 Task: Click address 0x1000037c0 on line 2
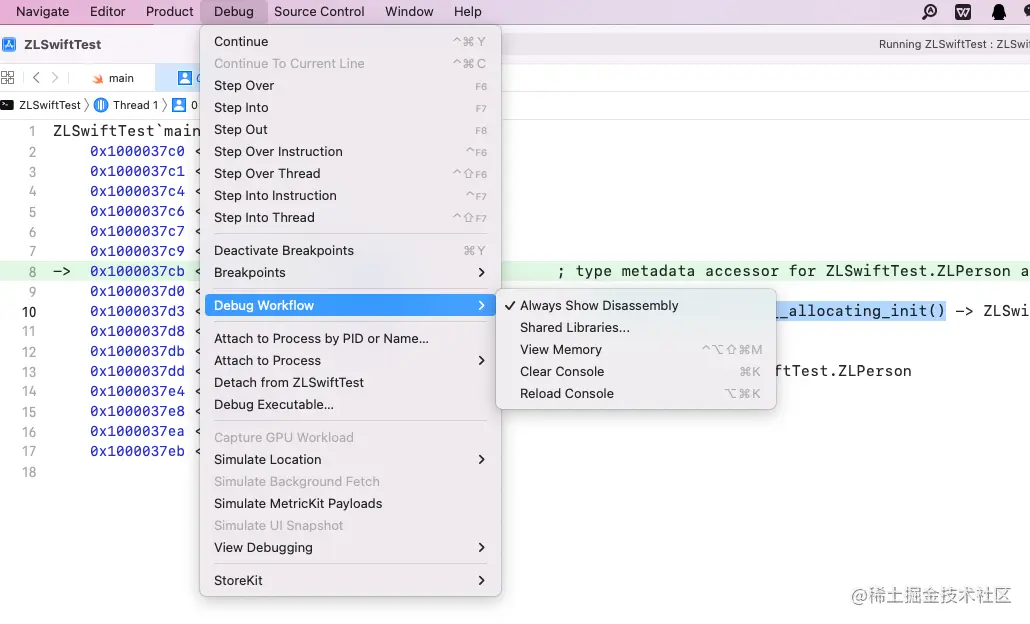point(137,152)
